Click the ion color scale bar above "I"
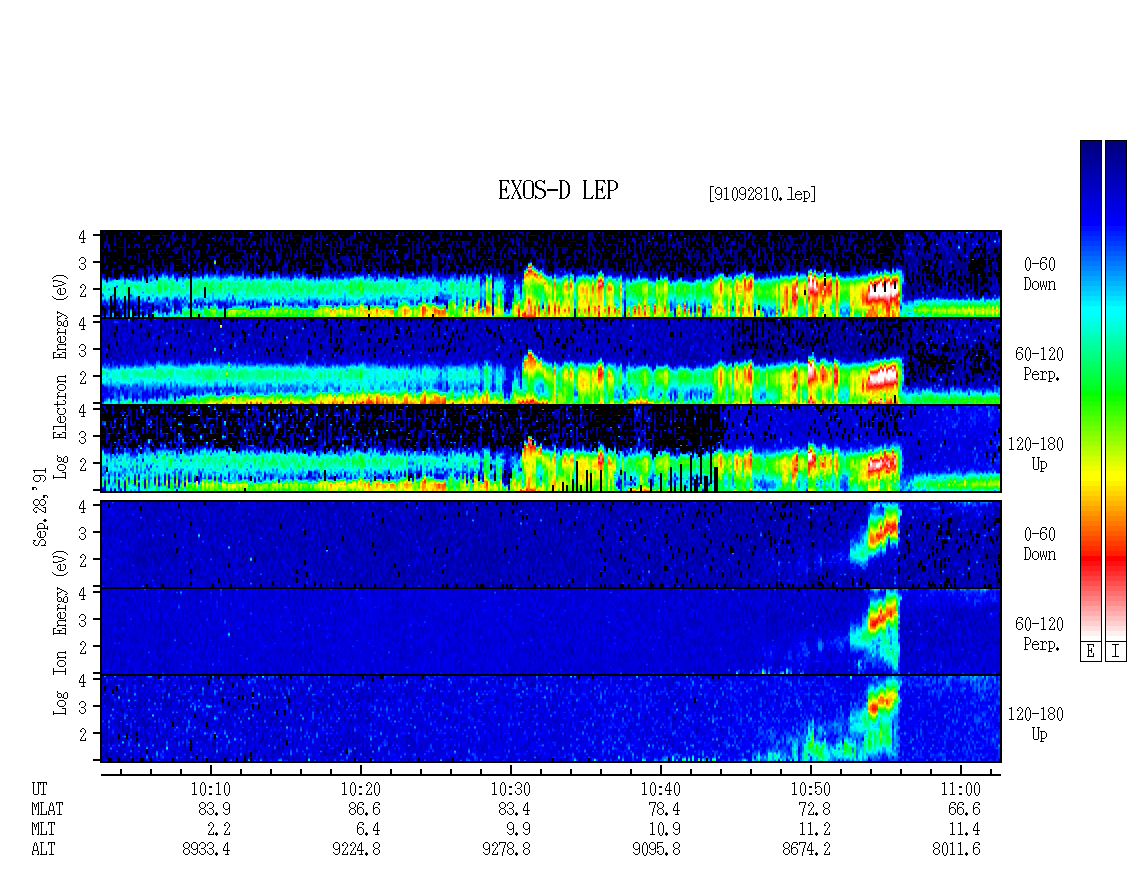Screen dimensions: 1130x875 pyautogui.click(x=1116, y=390)
